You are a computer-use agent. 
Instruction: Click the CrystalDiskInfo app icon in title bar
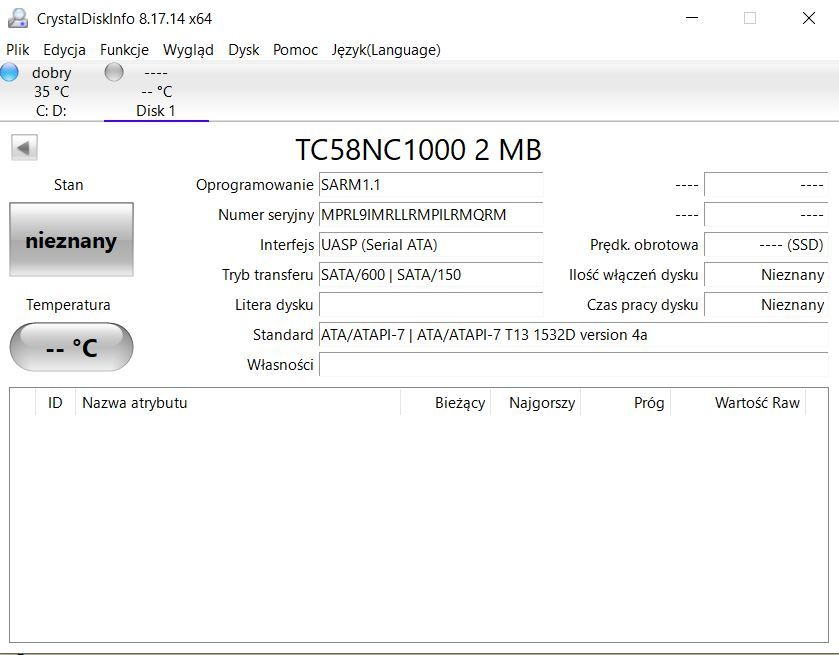coord(18,18)
